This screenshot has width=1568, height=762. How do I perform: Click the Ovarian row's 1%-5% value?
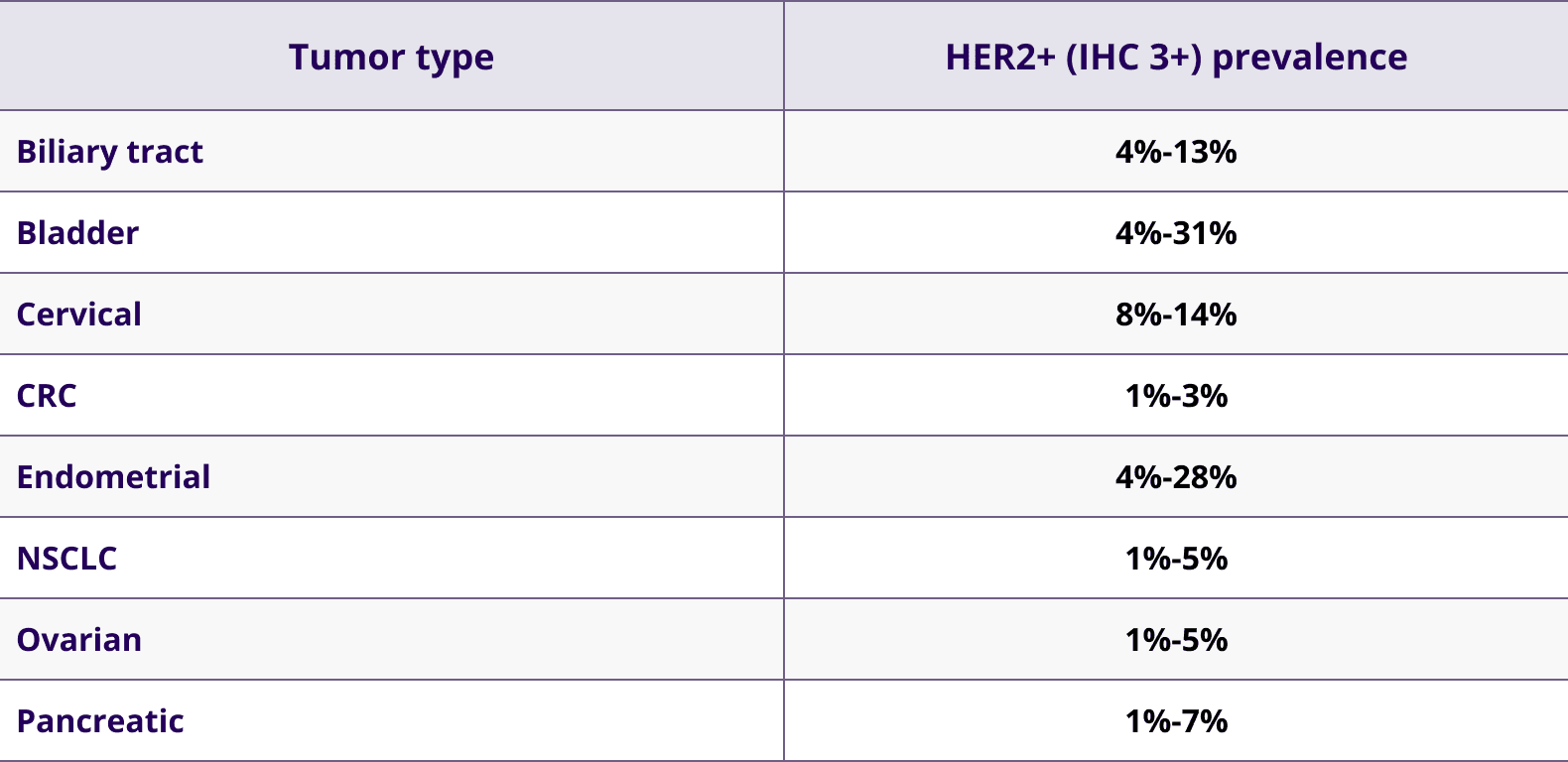click(x=1176, y=640)
